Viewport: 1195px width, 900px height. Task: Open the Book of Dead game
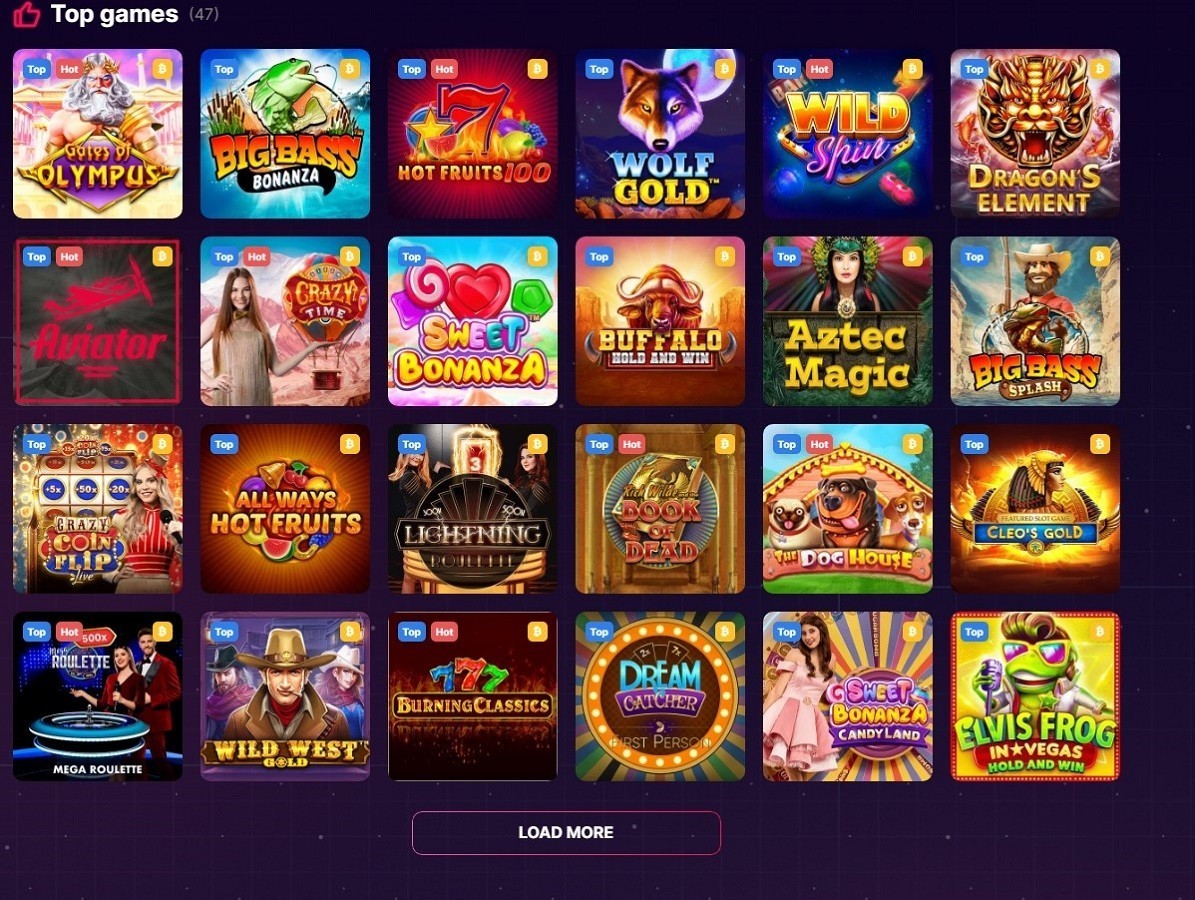(660, 509)
